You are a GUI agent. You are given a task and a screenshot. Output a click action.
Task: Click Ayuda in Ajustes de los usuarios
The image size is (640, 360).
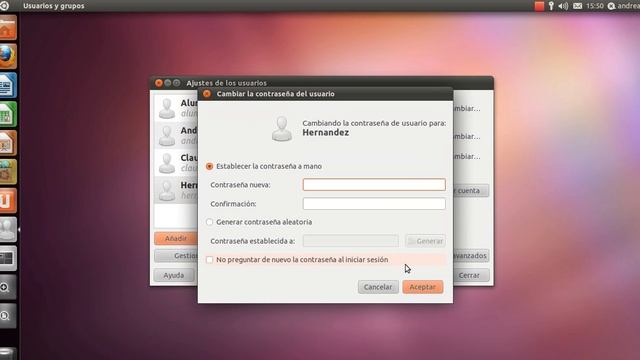(174, 275)
